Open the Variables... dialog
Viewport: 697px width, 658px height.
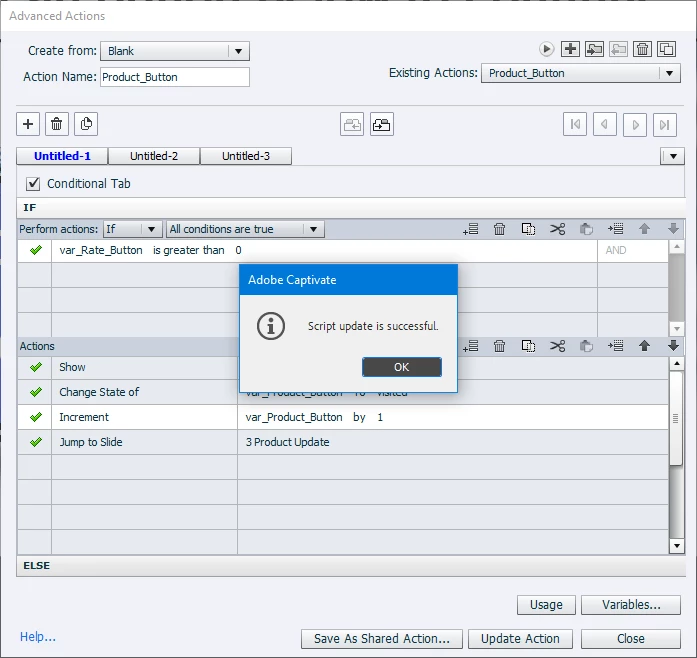coord(631,605)
